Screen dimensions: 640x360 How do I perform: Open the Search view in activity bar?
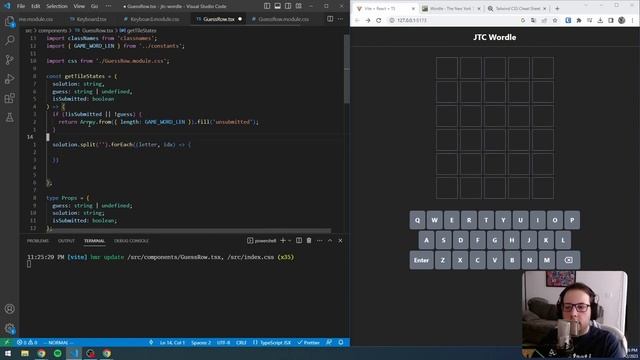coord(9,40)
